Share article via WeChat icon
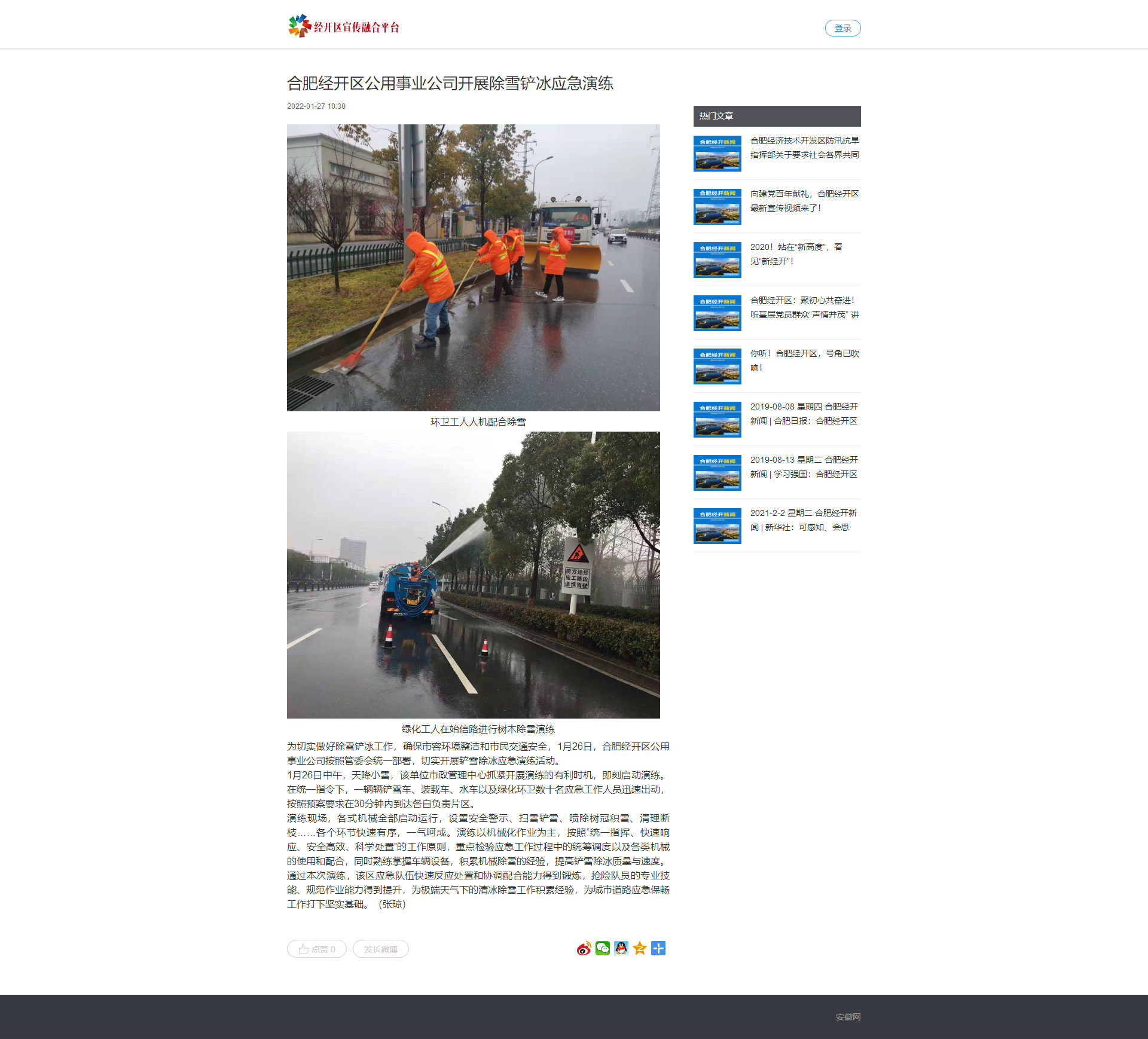The height and width of the screenshot is (1039, 1148). click(x=603, y=949)
